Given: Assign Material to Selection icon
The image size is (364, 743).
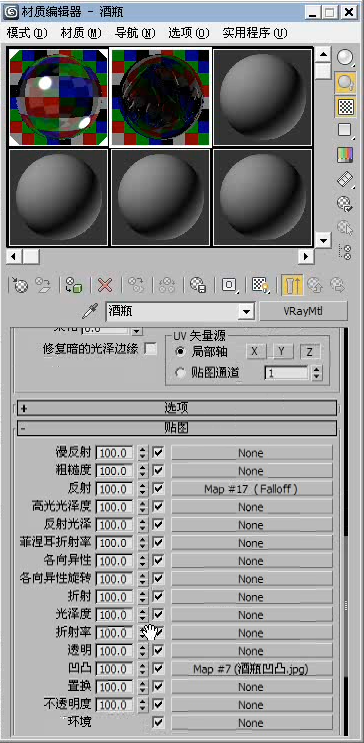Looking at the screenshot, I should pos(74,285).
